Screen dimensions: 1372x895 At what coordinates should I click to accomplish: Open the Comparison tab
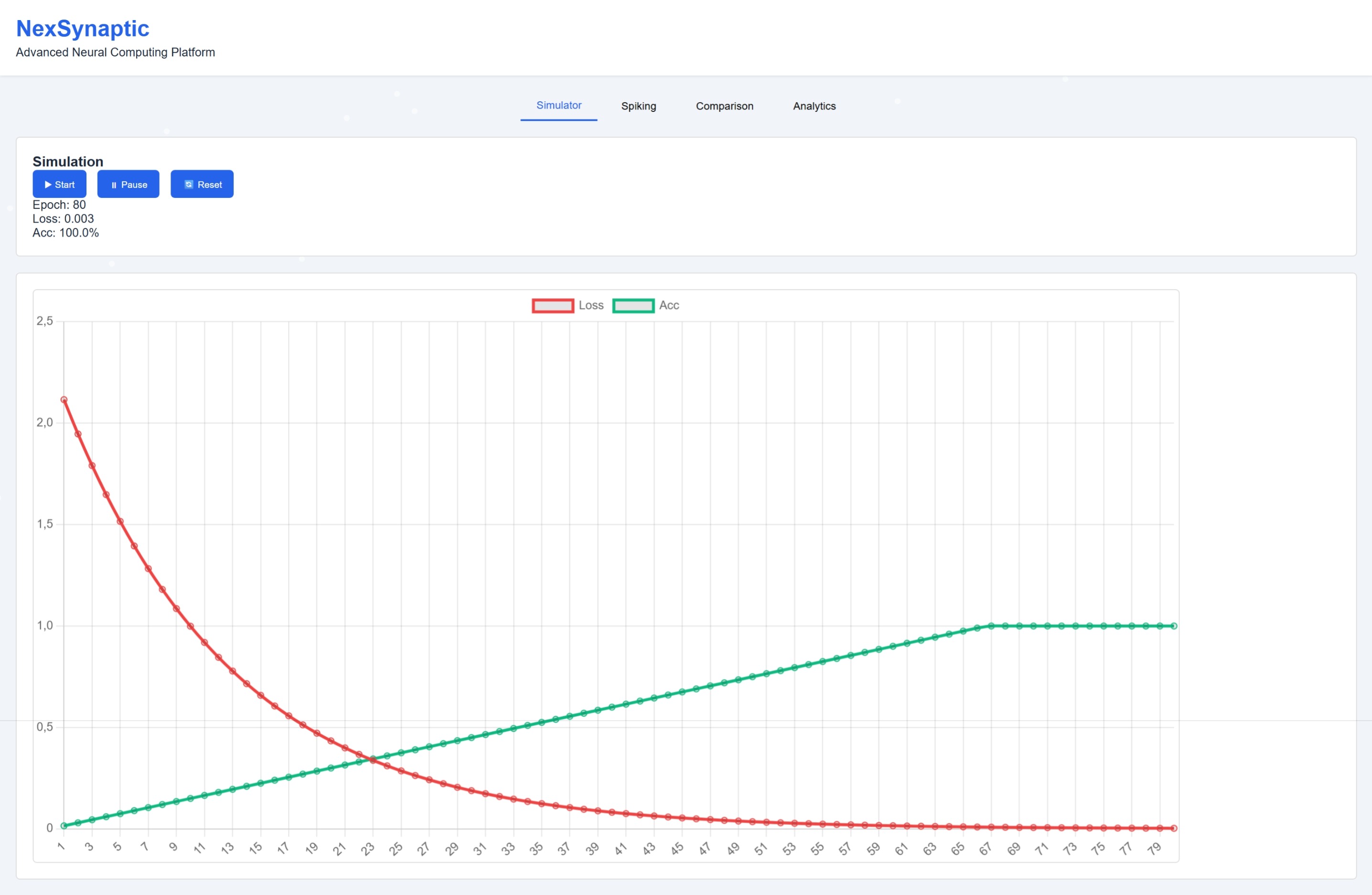724,106
